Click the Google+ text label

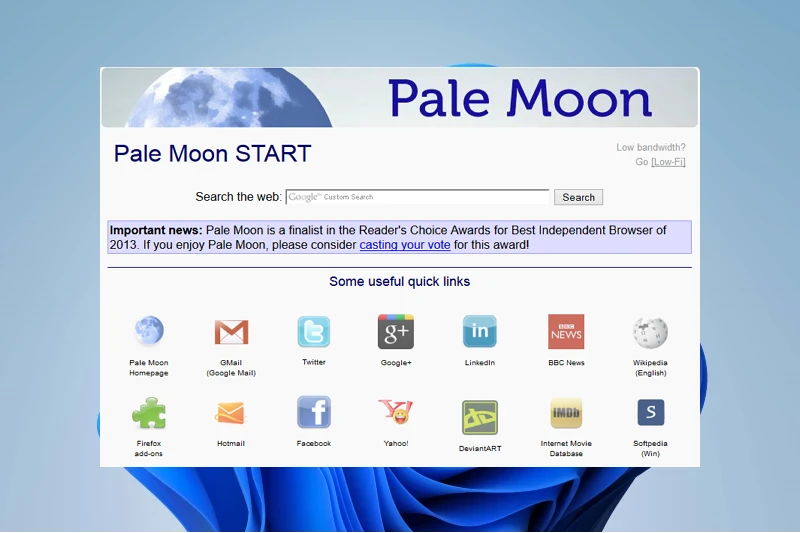(396, 363)
